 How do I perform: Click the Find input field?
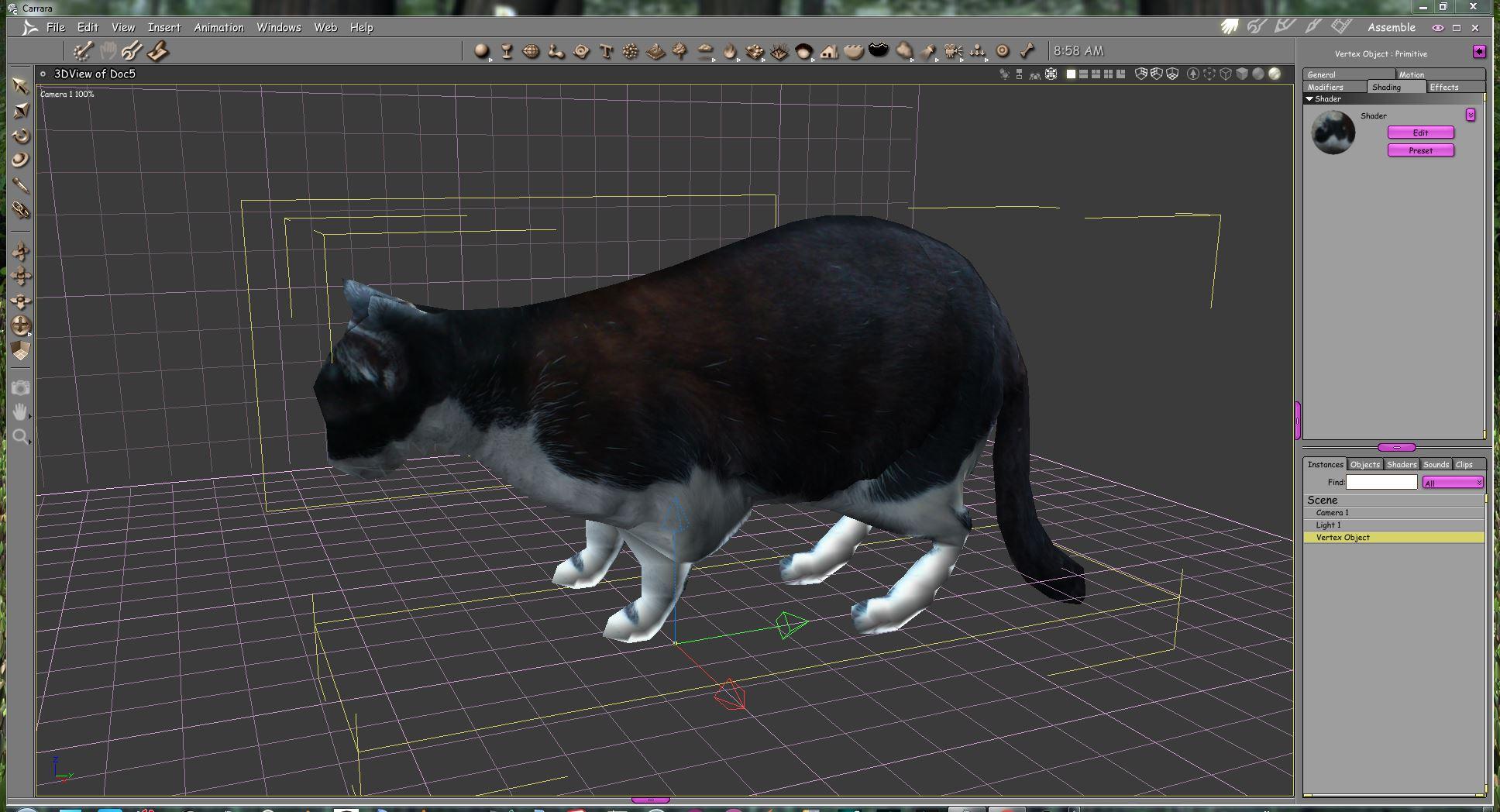1381,482
